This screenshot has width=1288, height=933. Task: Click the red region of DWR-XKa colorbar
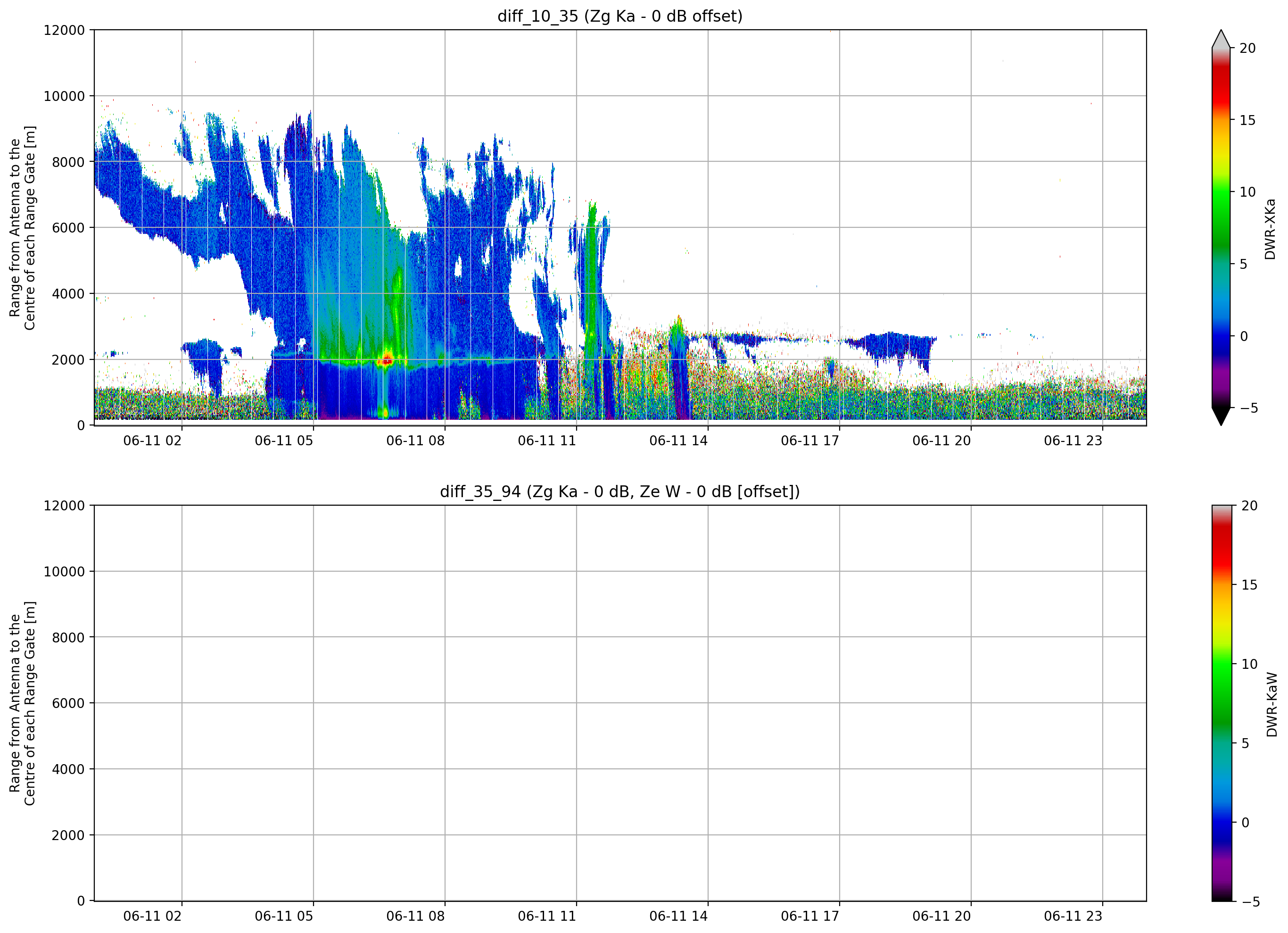click(1221, 91)
